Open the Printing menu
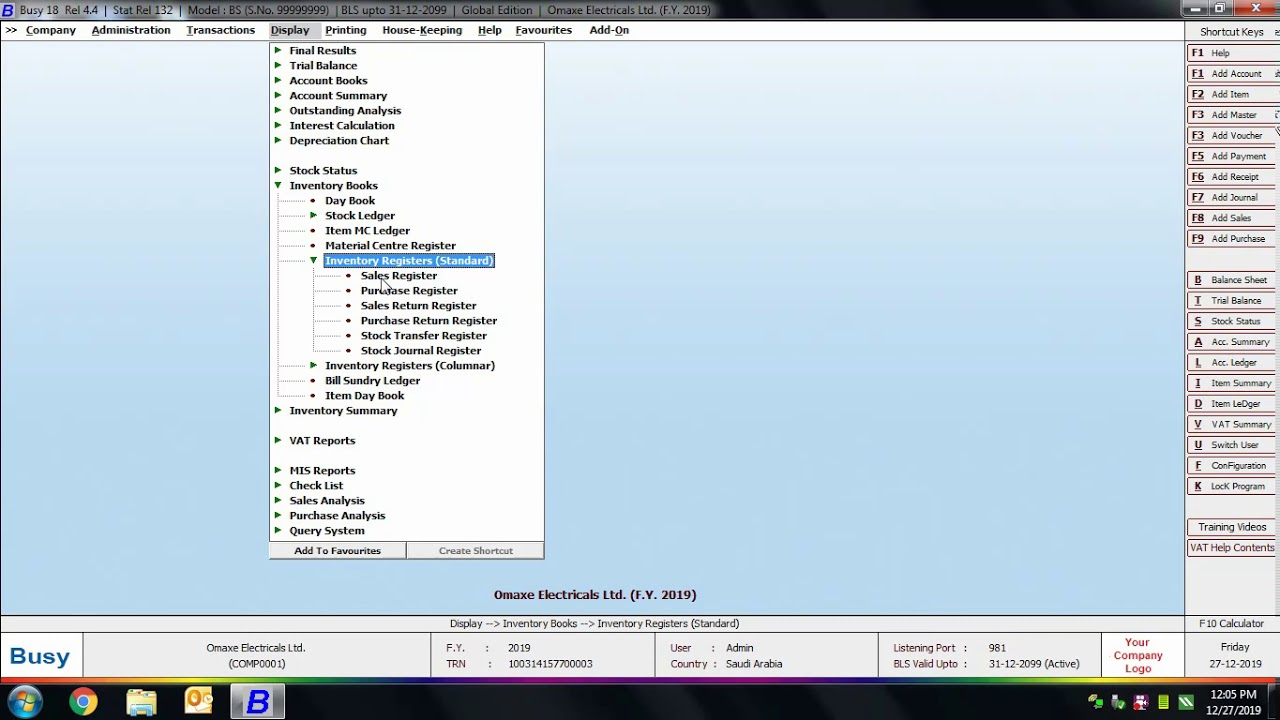 click(346, 30)
